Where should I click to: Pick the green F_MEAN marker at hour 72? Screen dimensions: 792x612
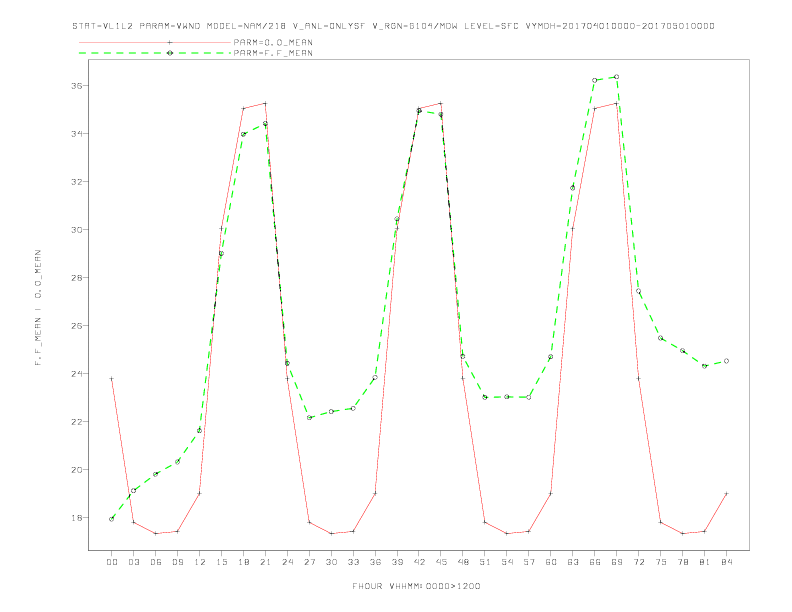[x=638, y=291]
